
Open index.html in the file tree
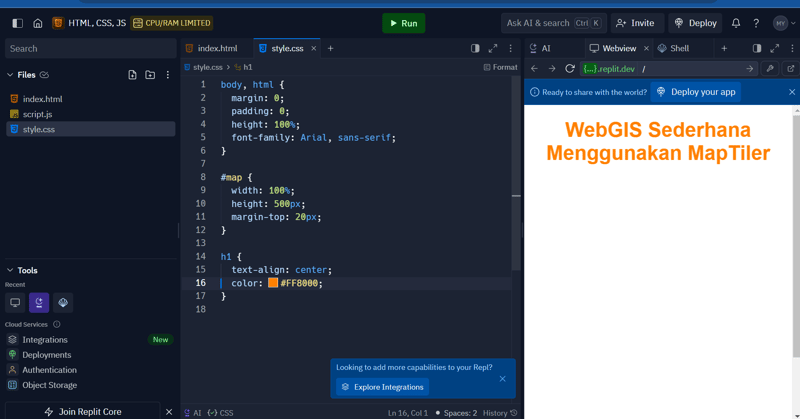pyautogui.click(x=90, y=99)
